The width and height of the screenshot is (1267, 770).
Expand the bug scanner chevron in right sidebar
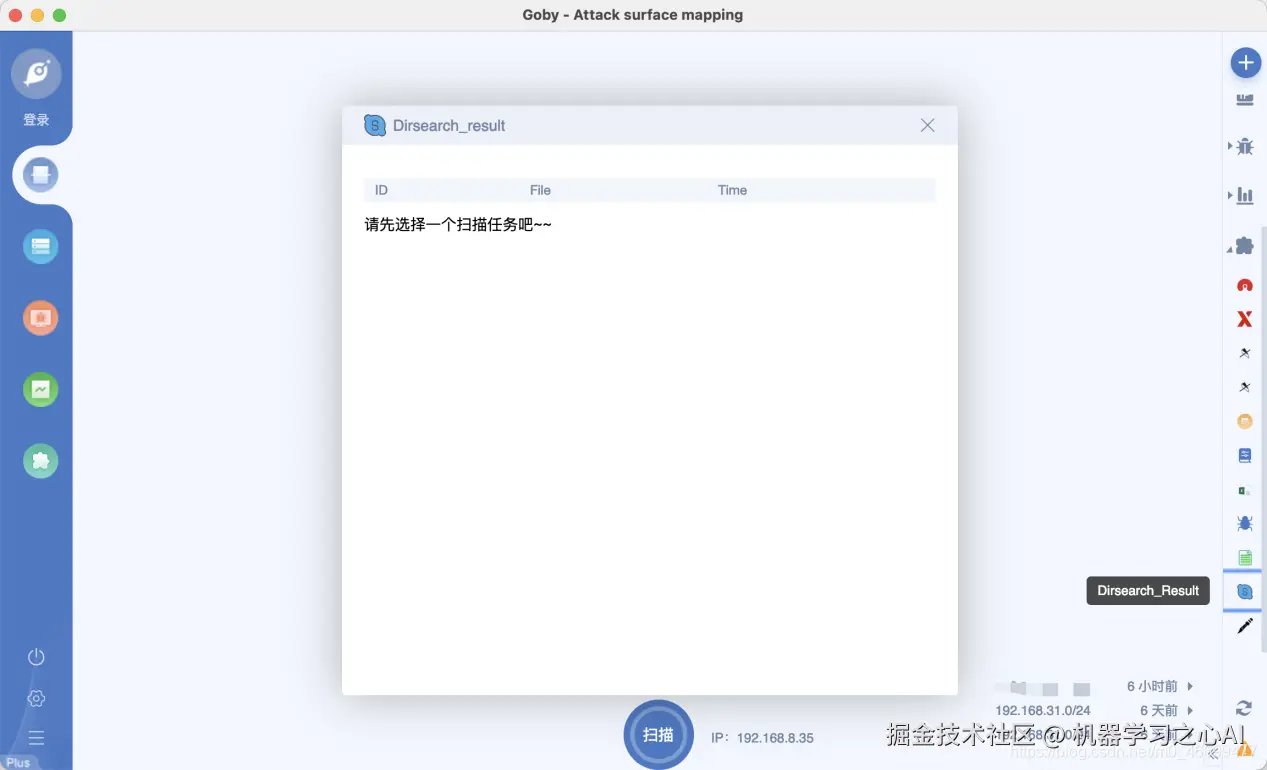point(1230,145)
